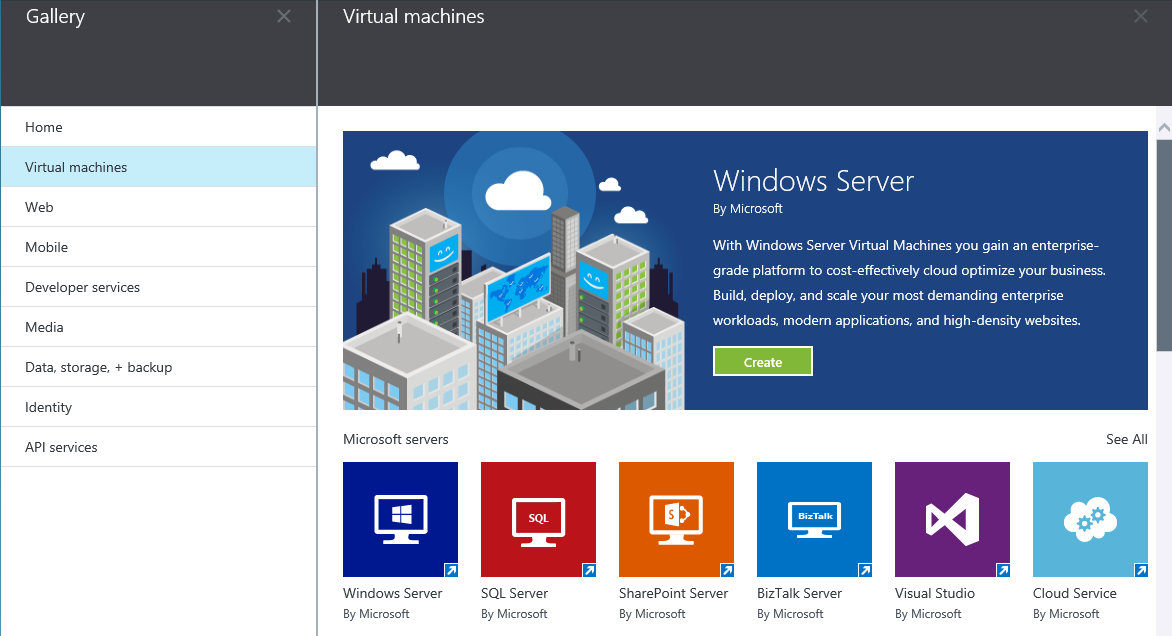Open the Data, storage, + backup category
1172x636 pixels.
(x=94, y=366)
